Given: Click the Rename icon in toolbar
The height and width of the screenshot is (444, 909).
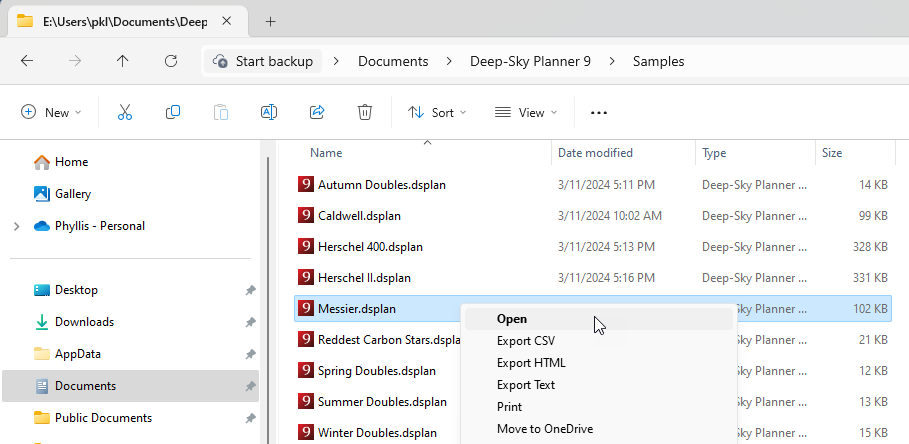Looking at the screenshot, I should [269, 113].
